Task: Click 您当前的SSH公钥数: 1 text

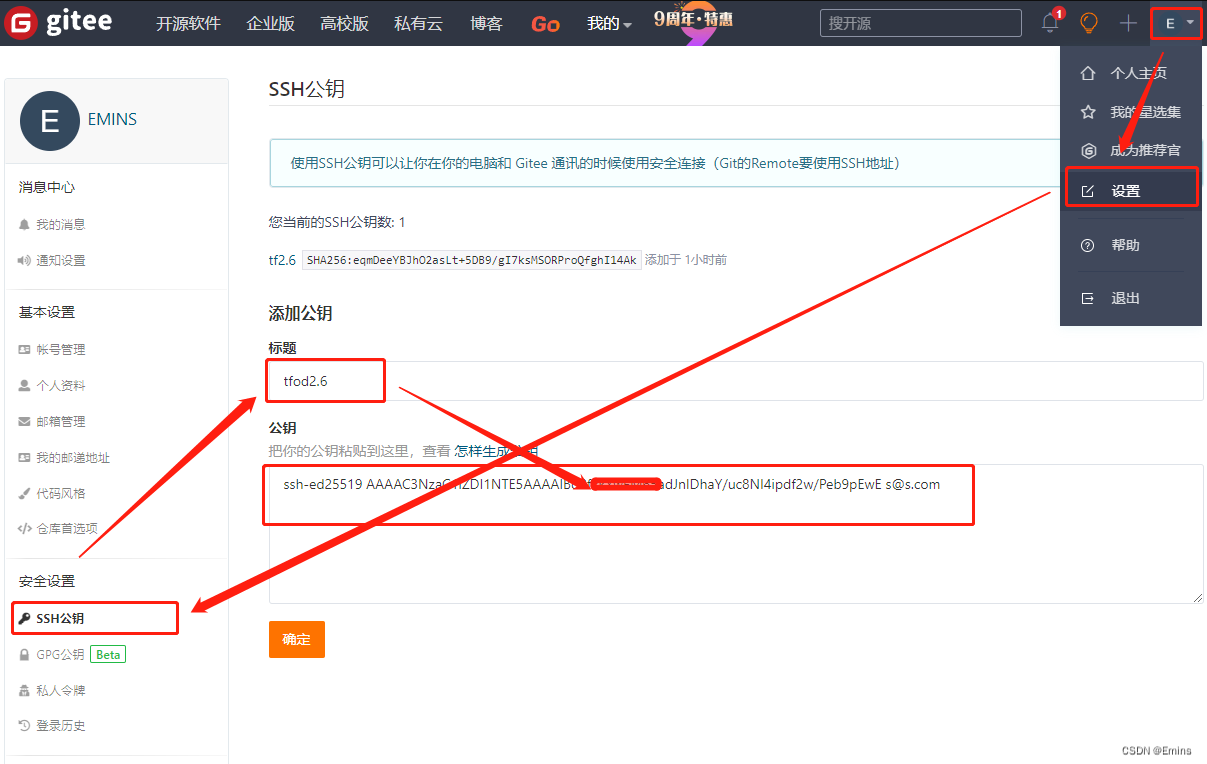Action: [337, 222]
